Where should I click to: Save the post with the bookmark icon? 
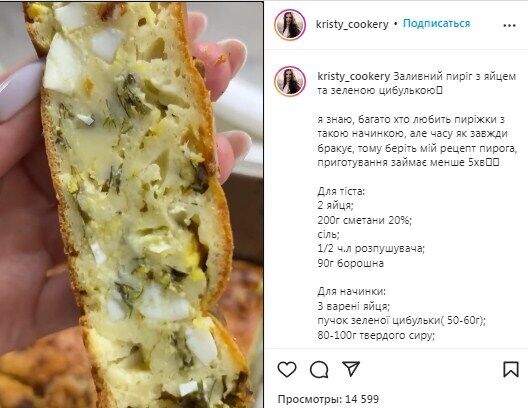(x=510, y=369)
